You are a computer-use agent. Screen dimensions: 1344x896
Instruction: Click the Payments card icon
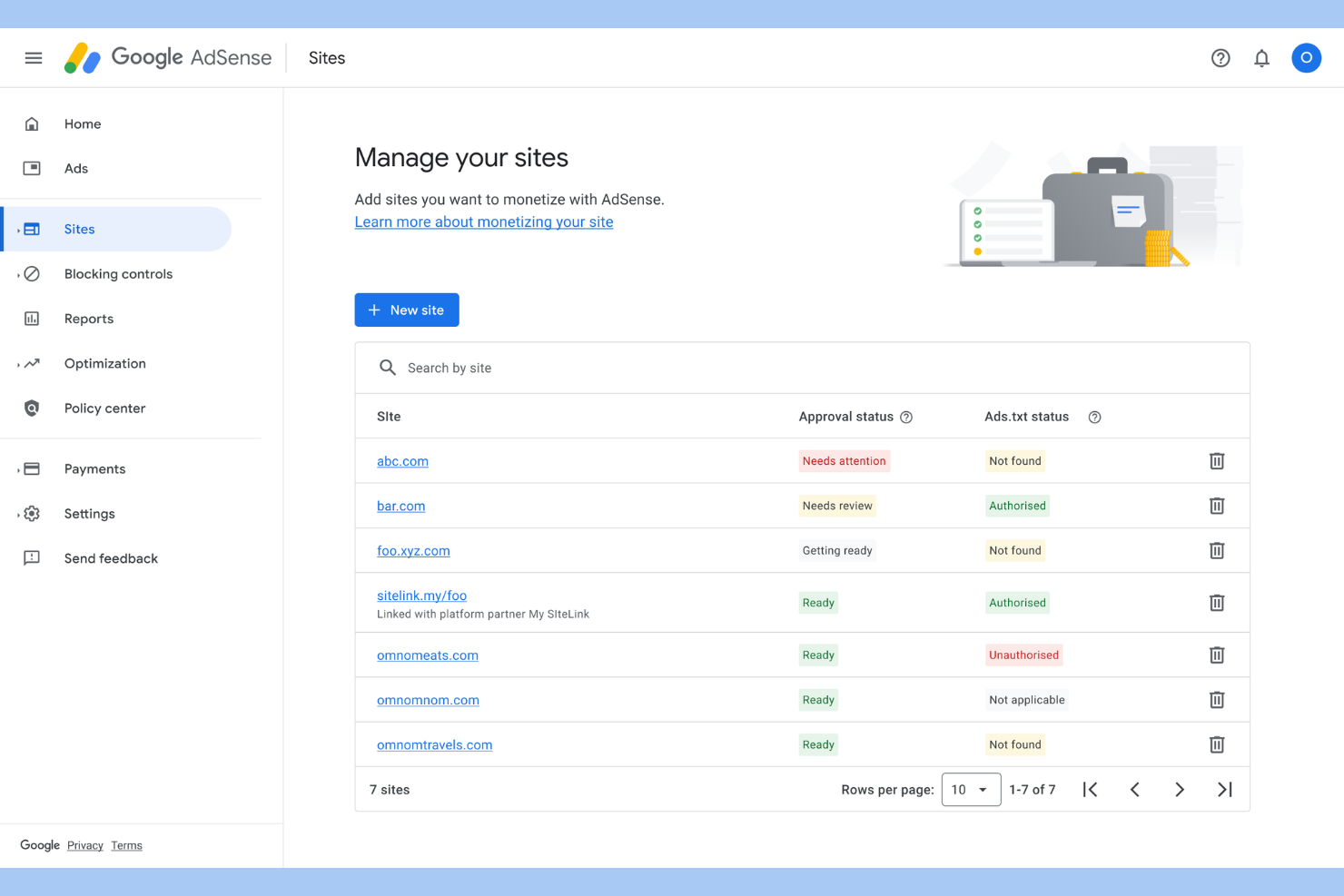point(32,468)
